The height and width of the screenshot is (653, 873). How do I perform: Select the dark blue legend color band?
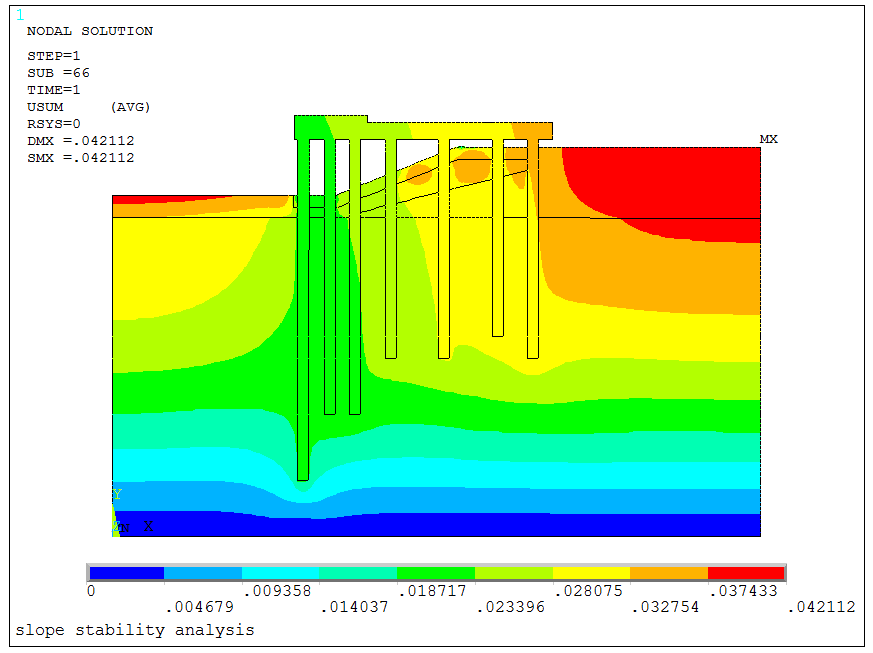[126, 573]
